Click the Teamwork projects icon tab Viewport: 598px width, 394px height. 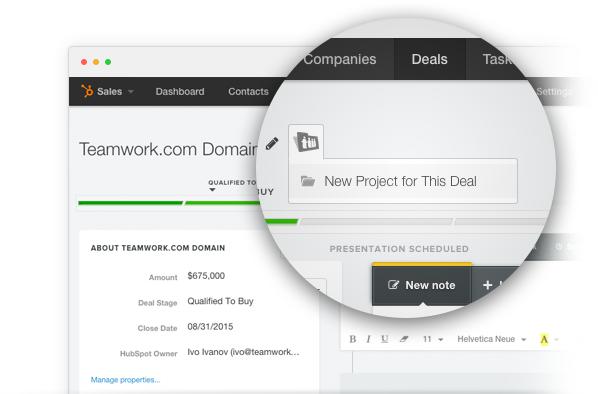coord(306,142)
